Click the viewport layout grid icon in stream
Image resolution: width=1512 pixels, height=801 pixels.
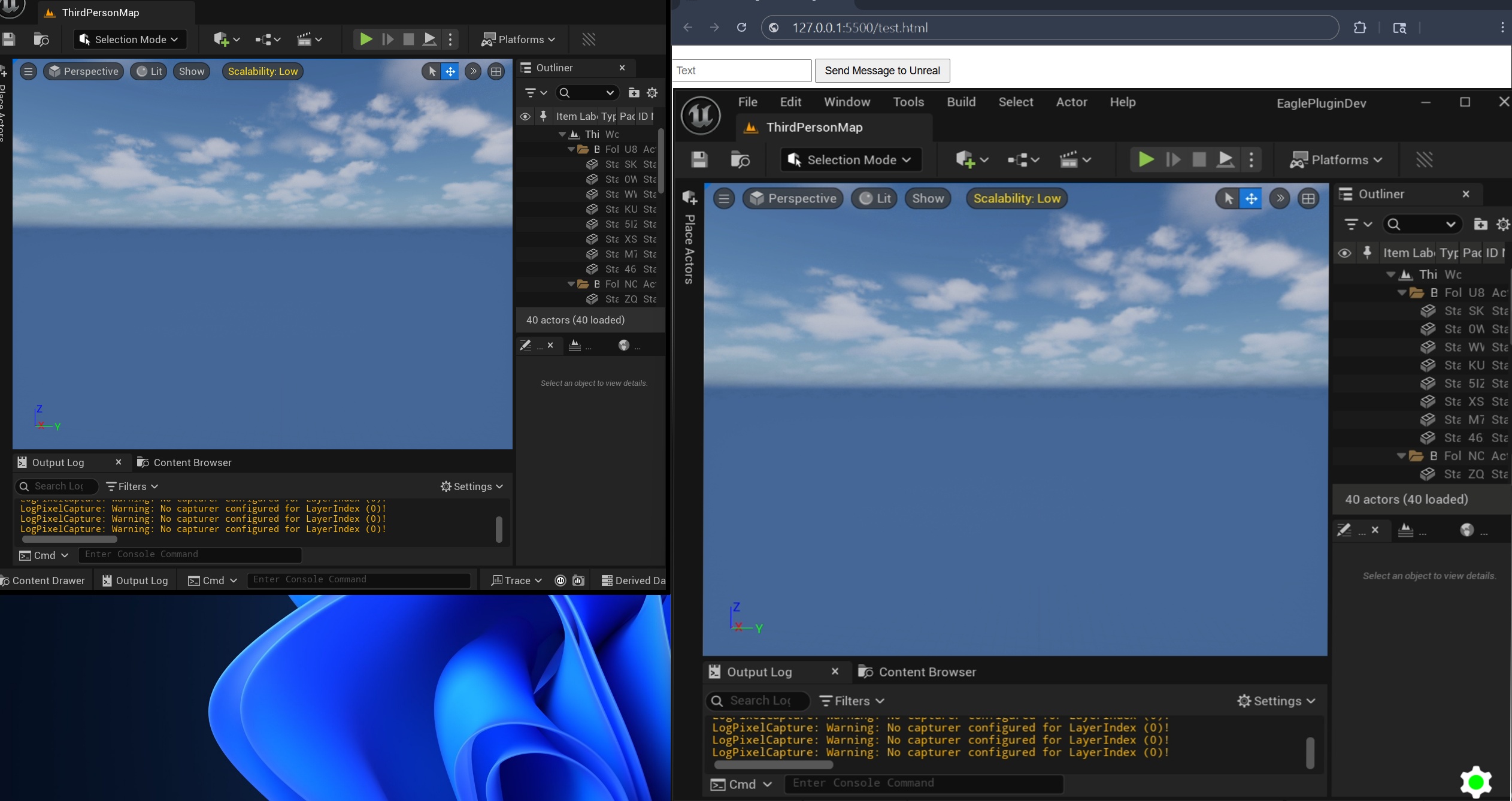click(1308, 198)
